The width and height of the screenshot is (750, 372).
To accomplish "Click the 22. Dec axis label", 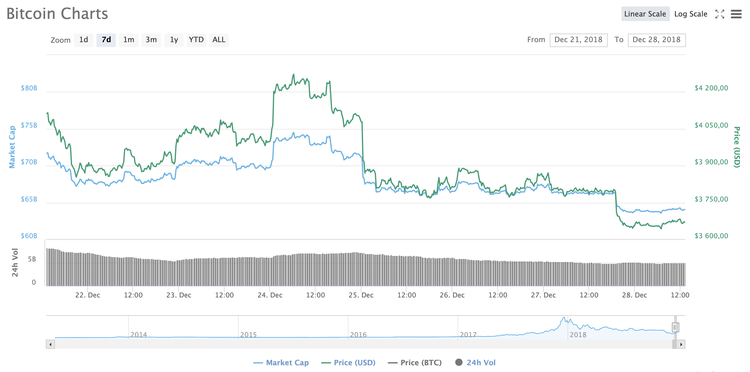I will coord(88,295).
